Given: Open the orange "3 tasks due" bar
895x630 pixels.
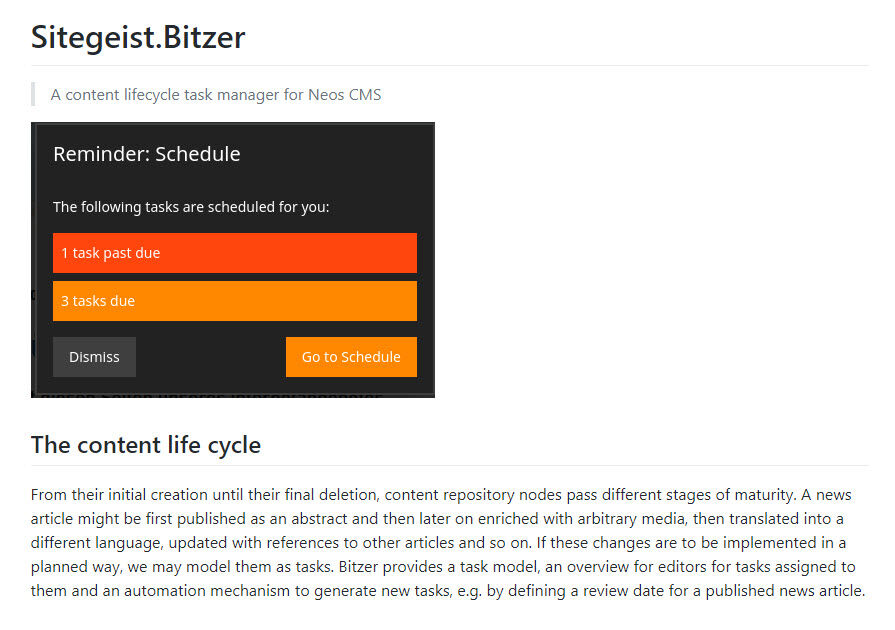Looking at the screenshot, I should pyautogui.click(x=234, y=301).
